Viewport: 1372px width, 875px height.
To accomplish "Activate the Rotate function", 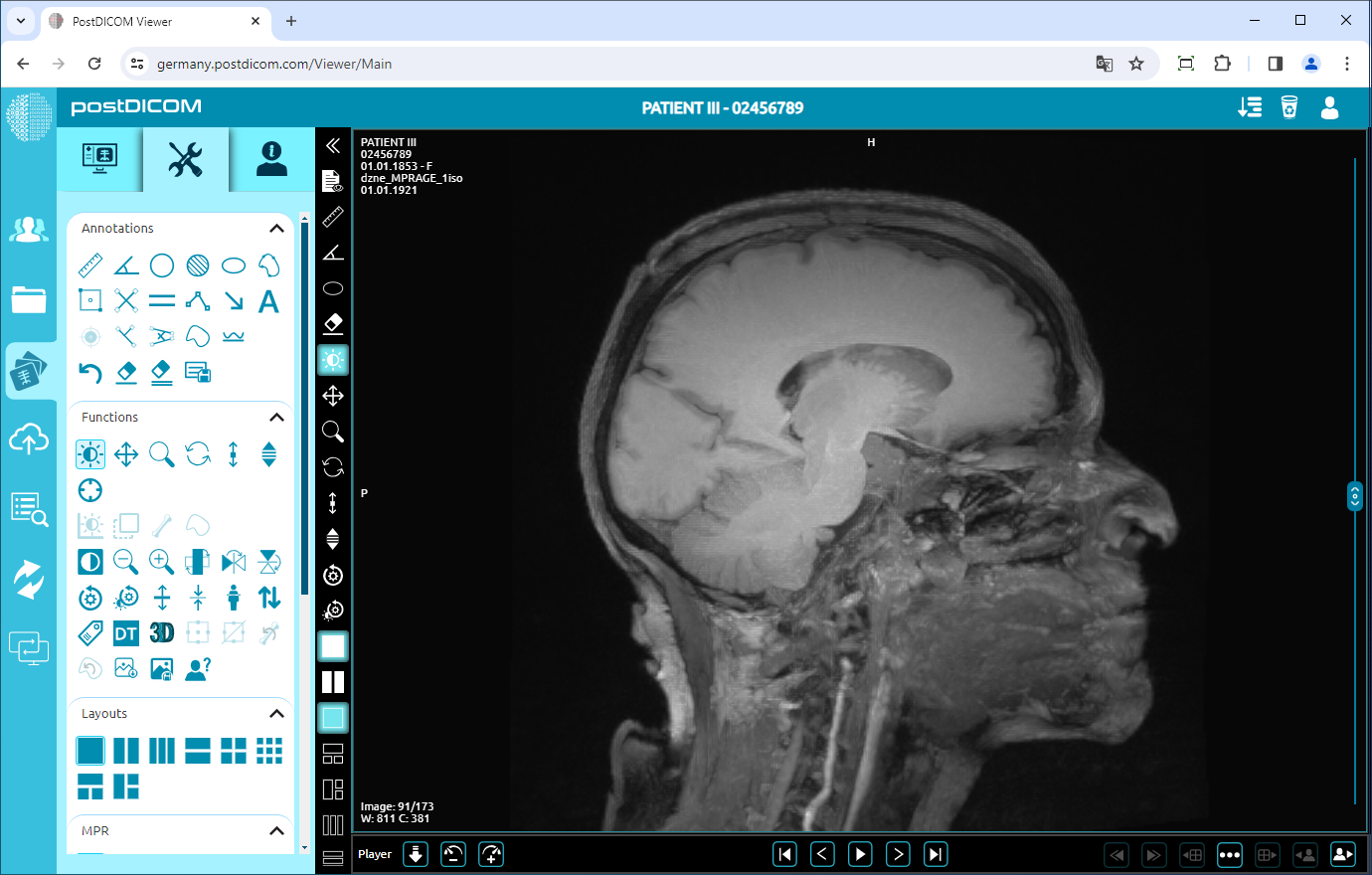I will click(197, 453).
